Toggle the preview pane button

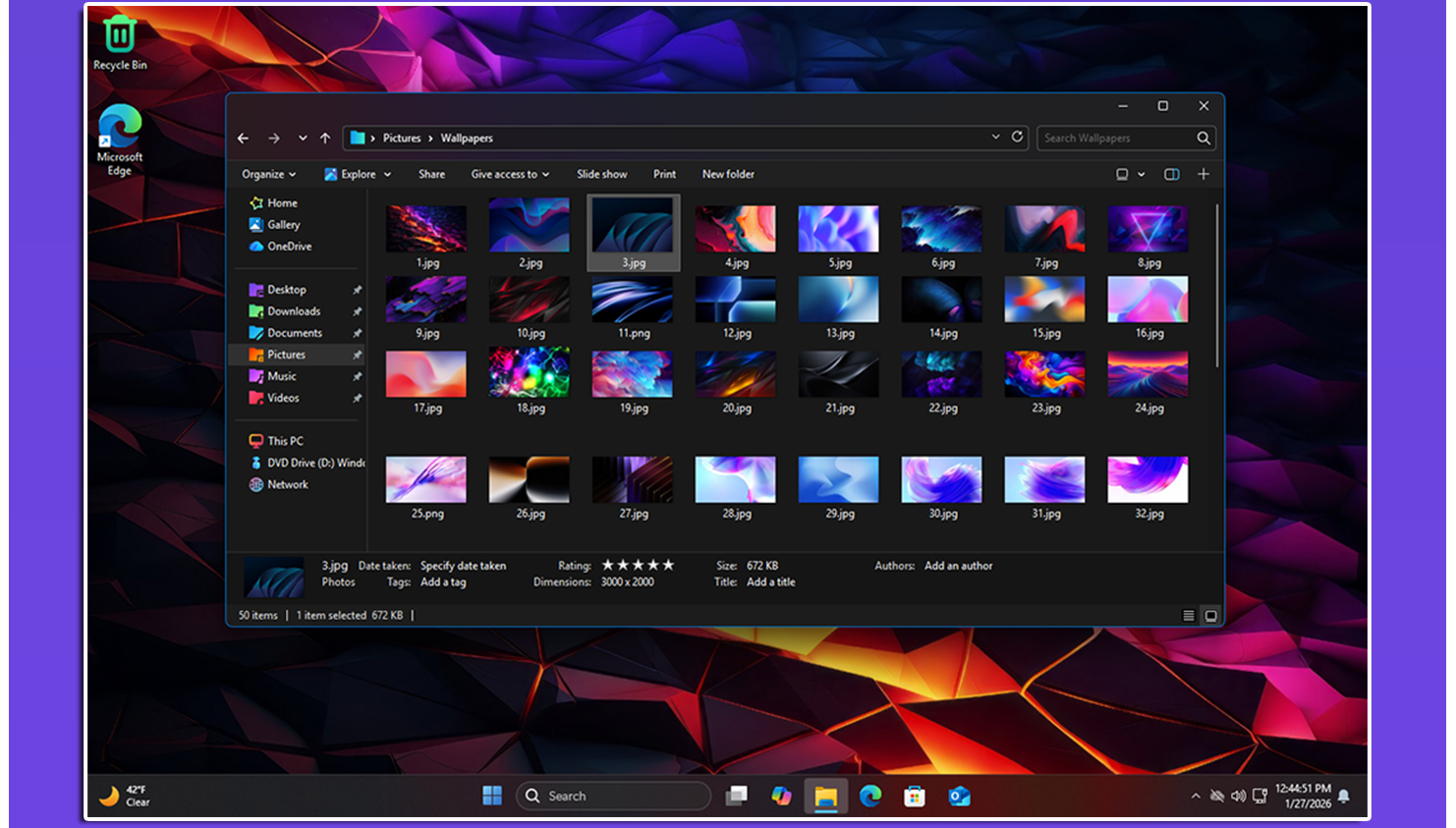click(x=1171, y=174)
